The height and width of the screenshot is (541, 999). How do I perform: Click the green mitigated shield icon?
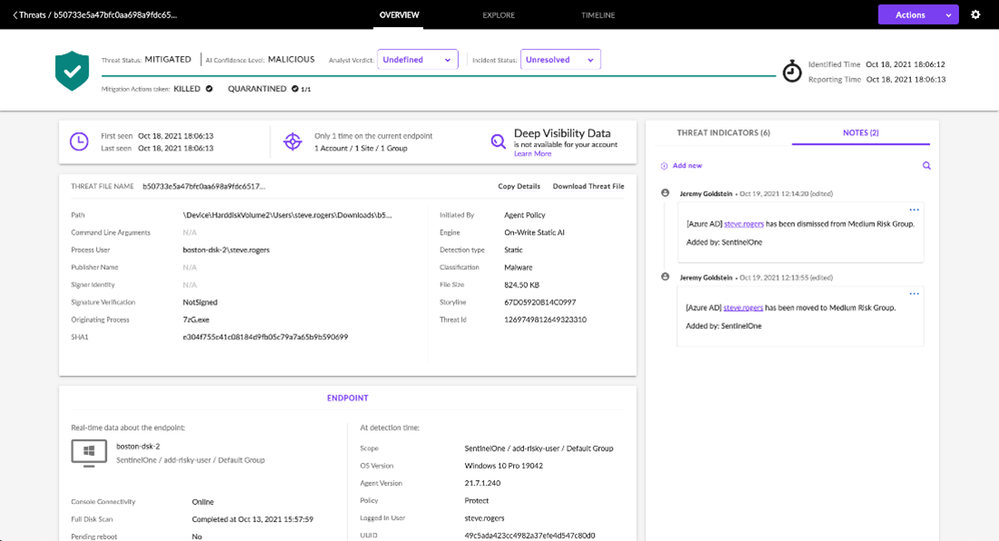pyautogui.click(x=72, y=71)
